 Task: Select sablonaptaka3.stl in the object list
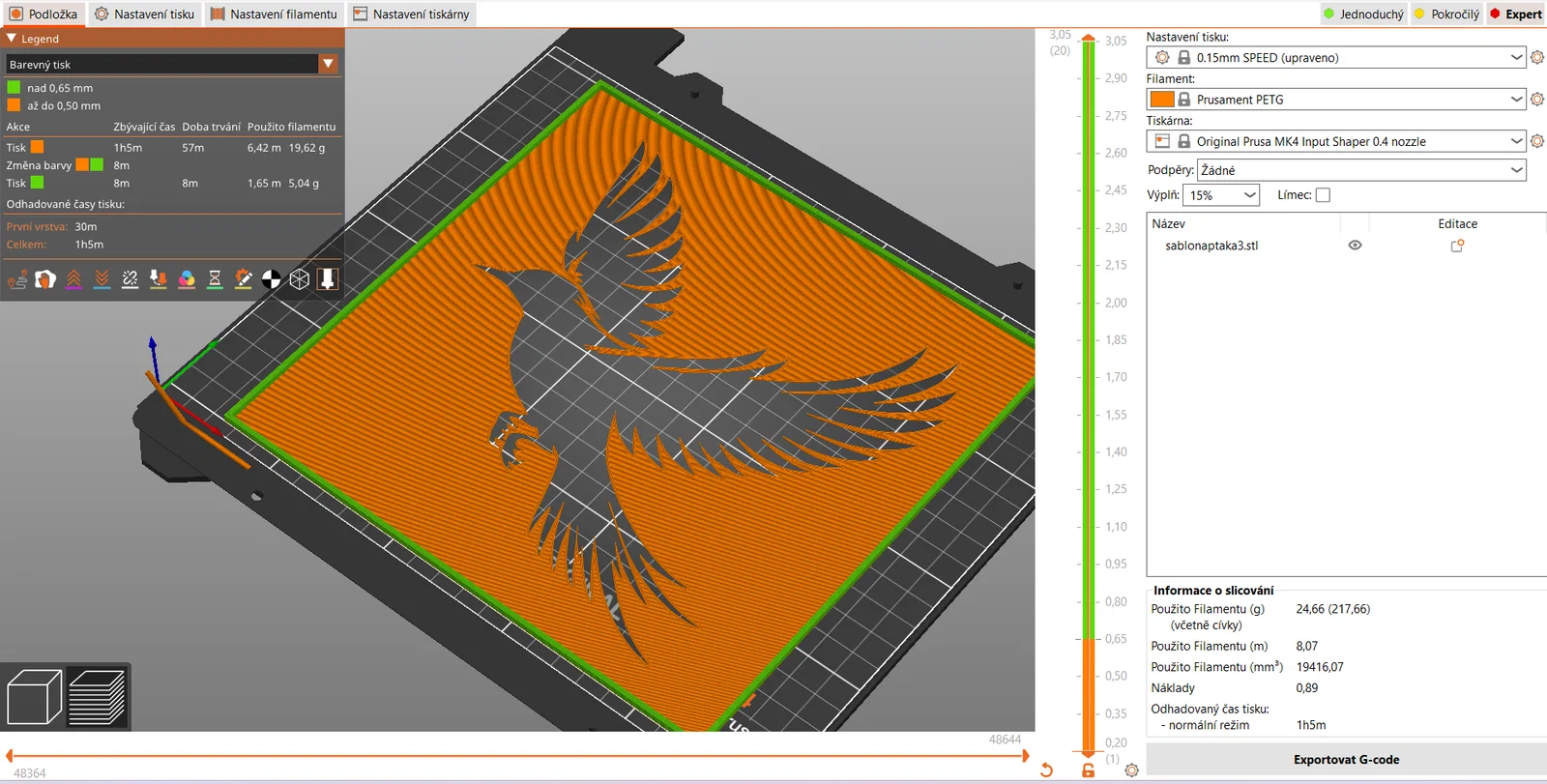tap(1211, 246)
